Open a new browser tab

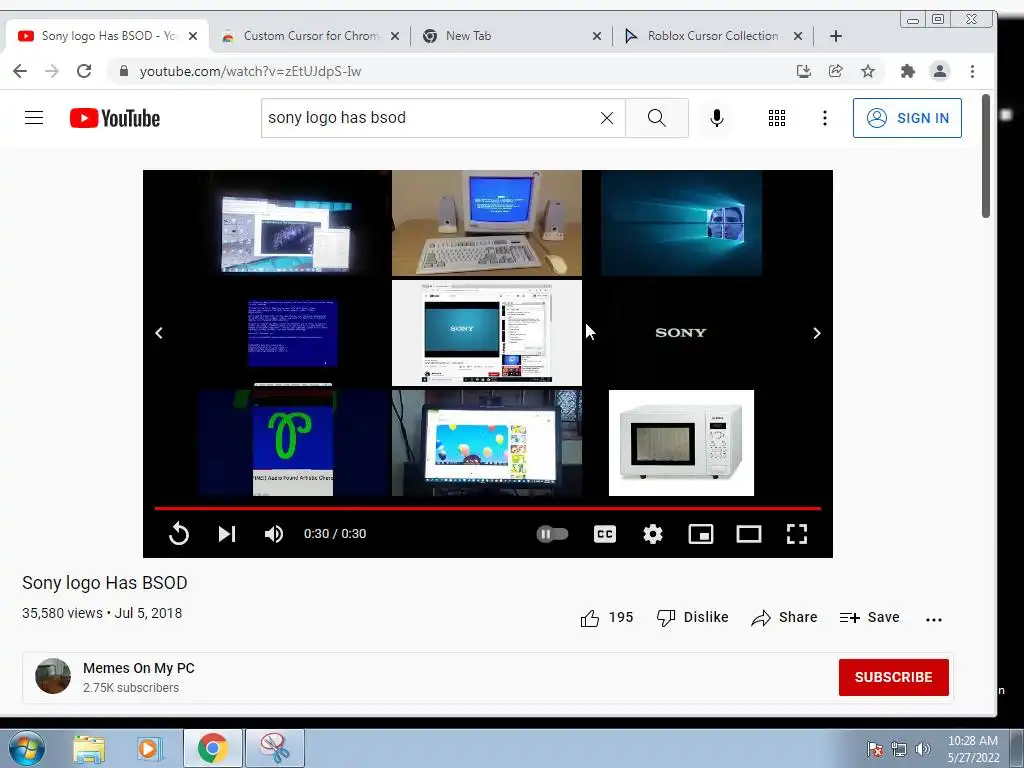(x=836, y=36)
